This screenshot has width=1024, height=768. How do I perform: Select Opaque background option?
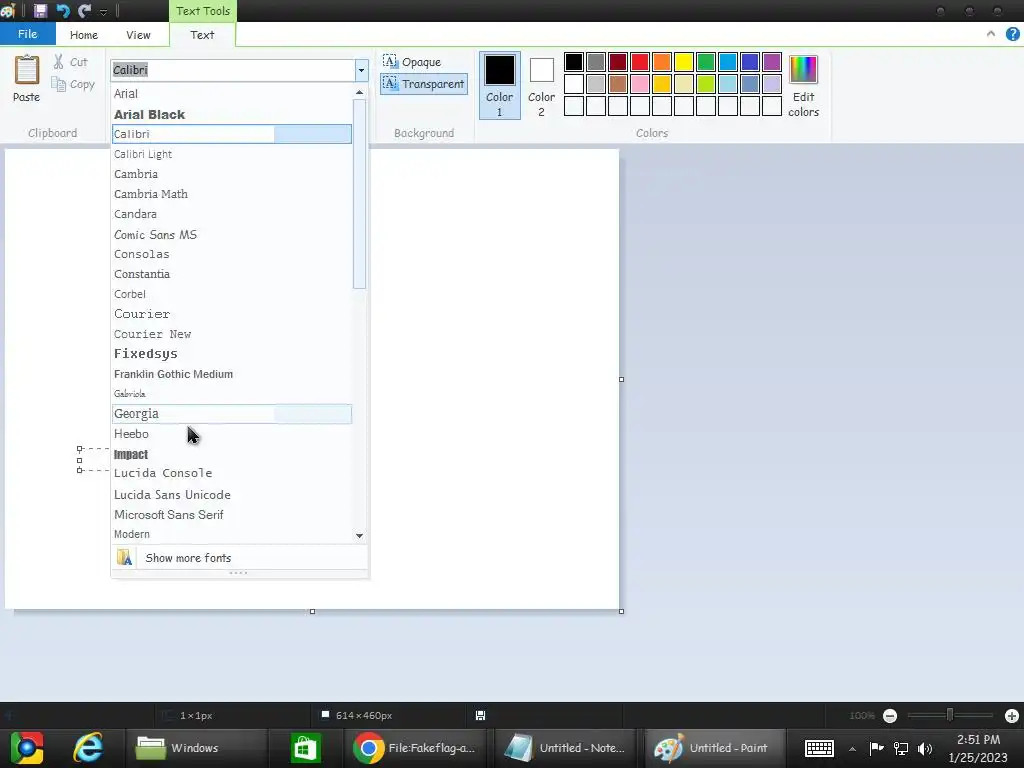[412, 62]
